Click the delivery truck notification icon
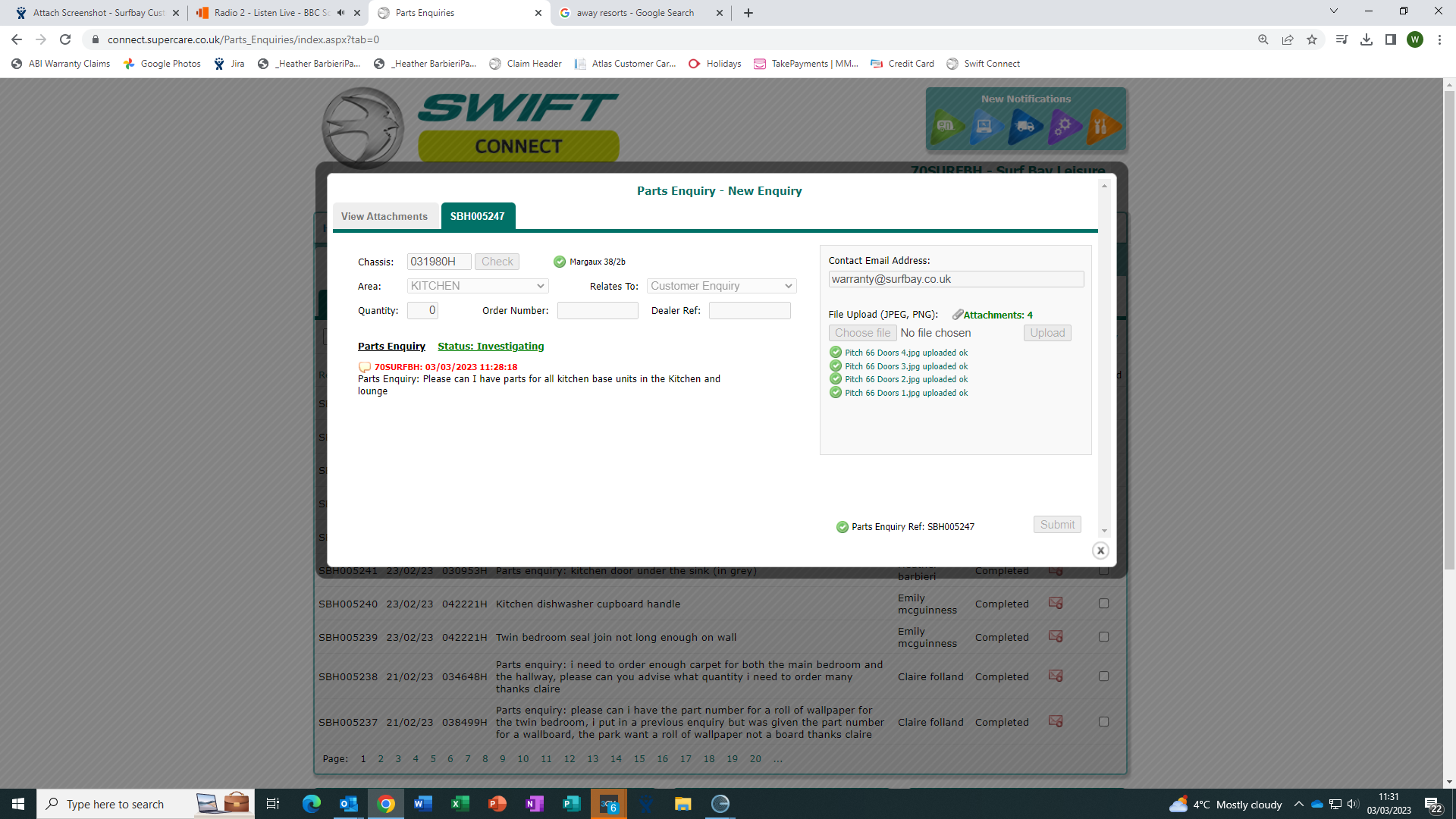This screenshot has height=819, width=1456. click(x=1025, y=127)
